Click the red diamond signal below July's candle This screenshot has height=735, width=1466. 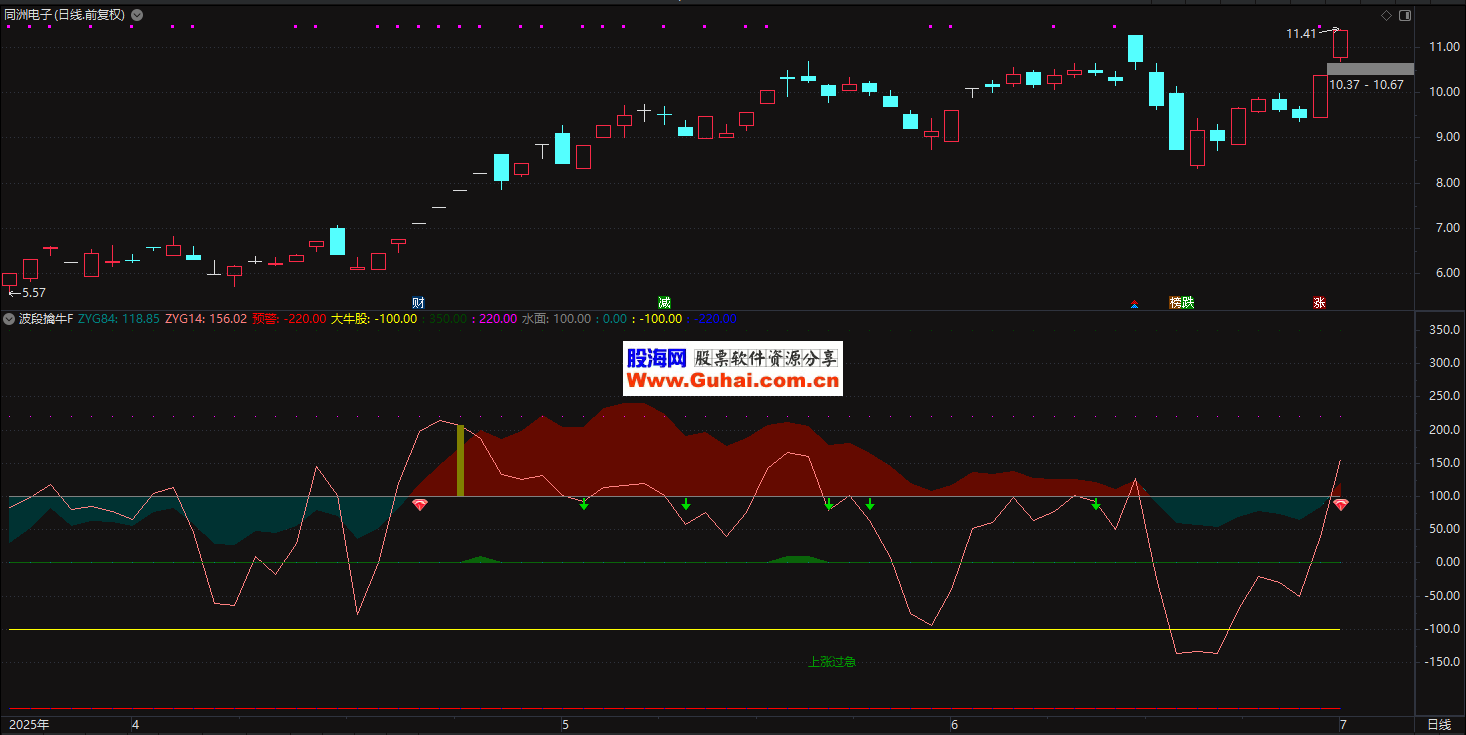1341,505
